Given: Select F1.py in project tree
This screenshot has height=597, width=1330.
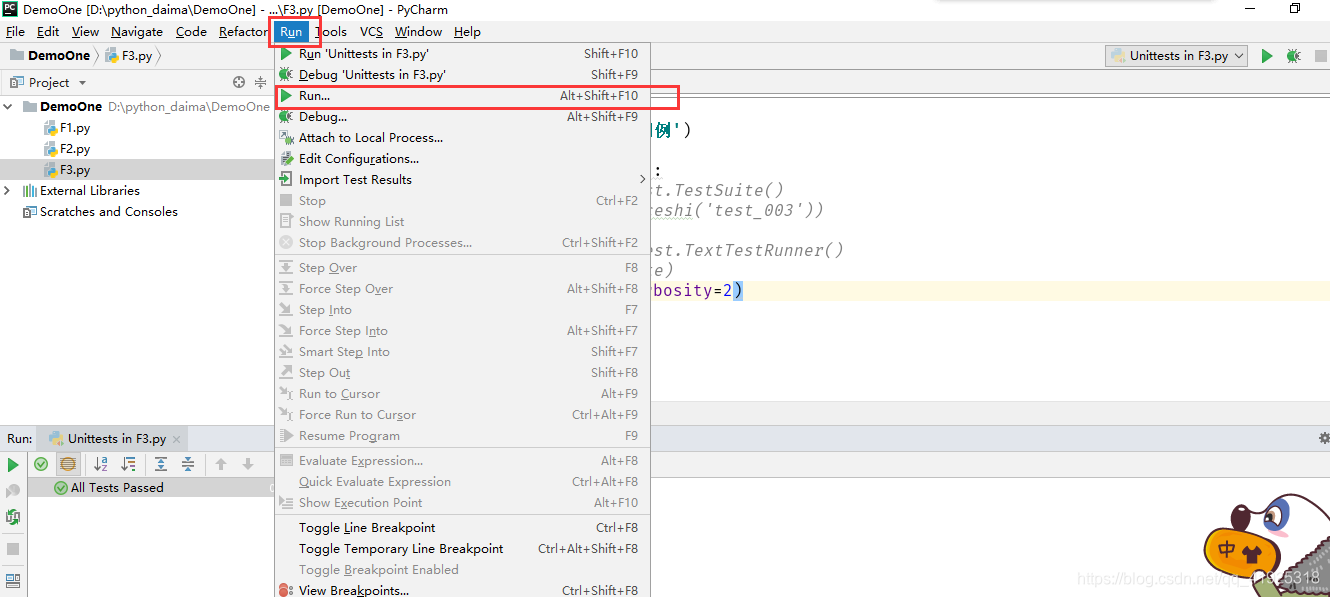Looking at the screenshot, I should (x=67, y=127).
